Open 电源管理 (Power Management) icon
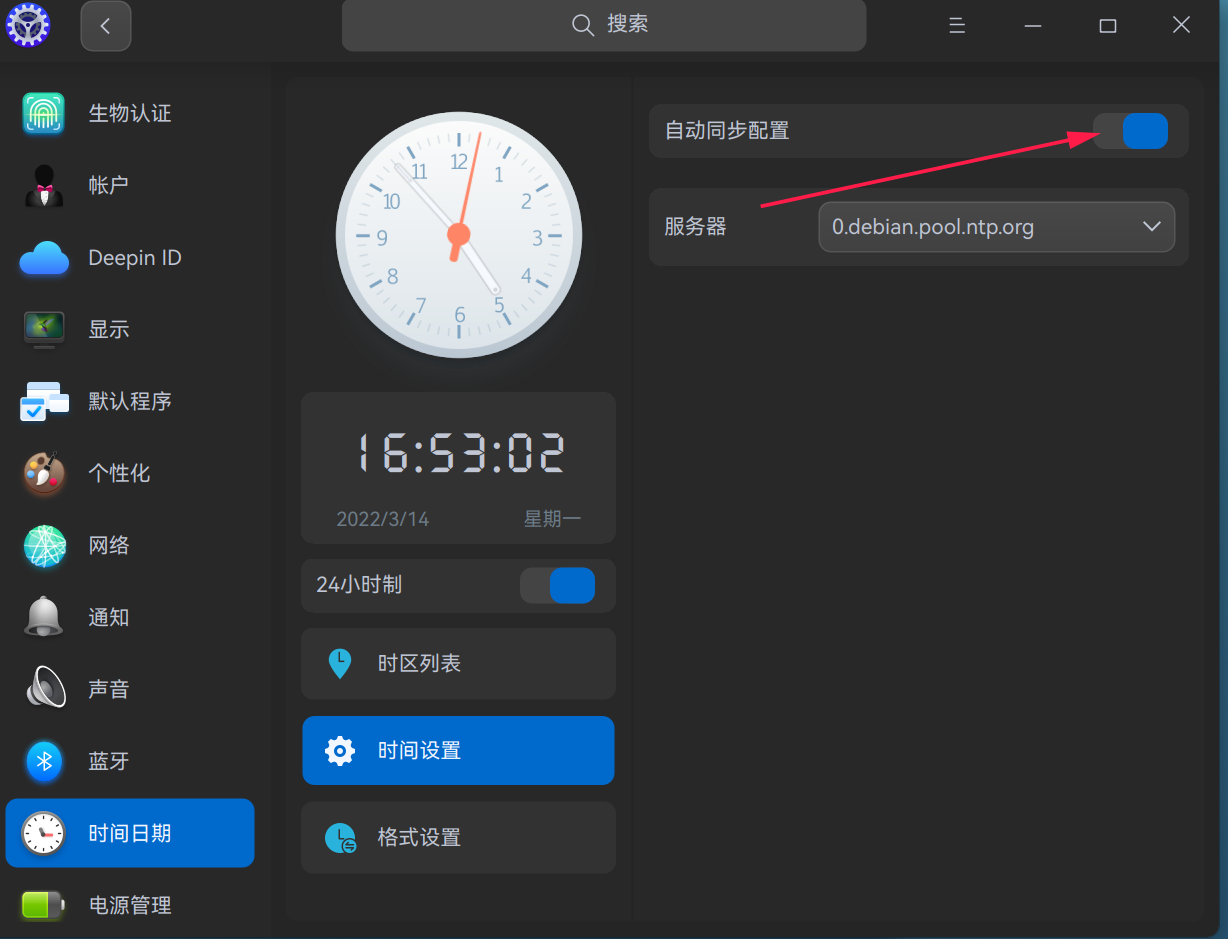1228x939 pixels. (43, 905)
